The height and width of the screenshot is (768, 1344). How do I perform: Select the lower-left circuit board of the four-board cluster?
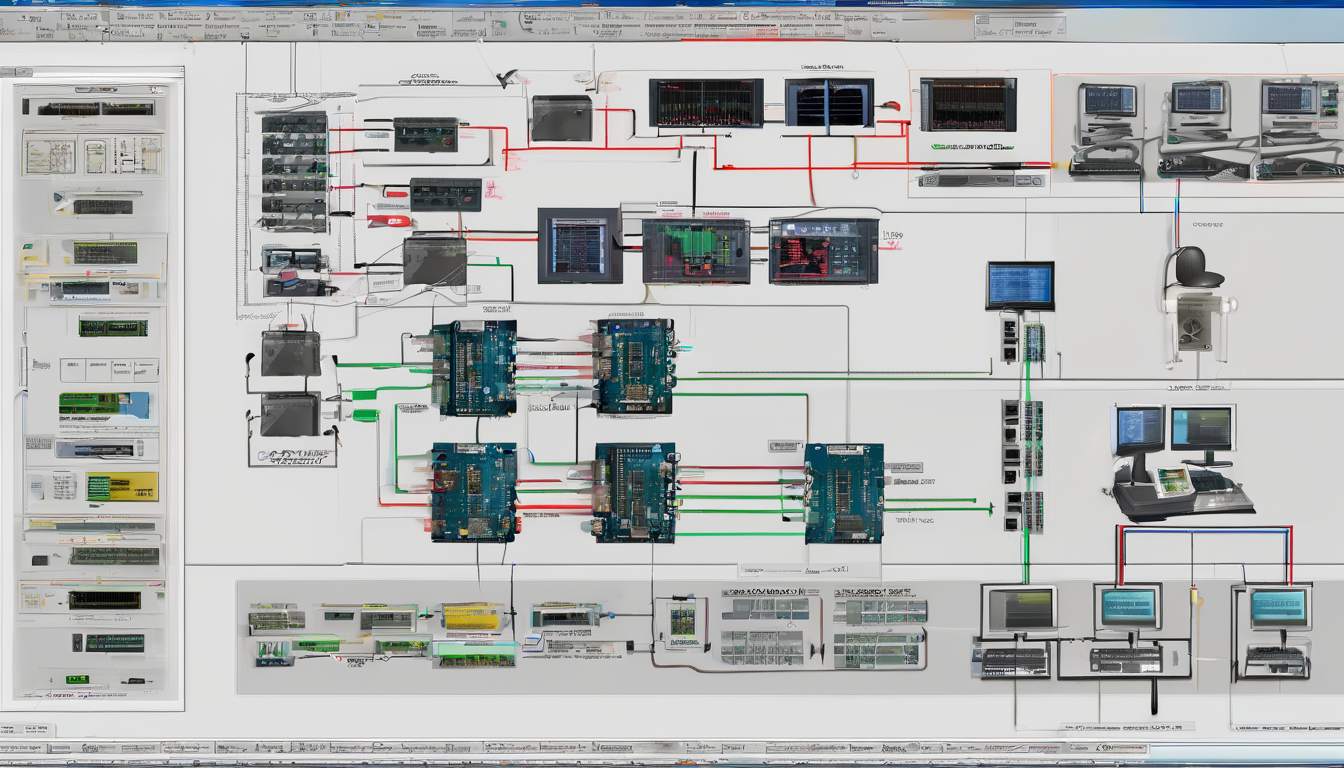click(x=474, y=493)
